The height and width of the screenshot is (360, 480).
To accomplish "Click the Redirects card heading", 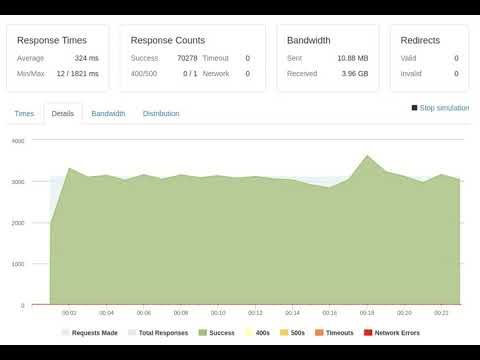I will (x=420, y=40).
